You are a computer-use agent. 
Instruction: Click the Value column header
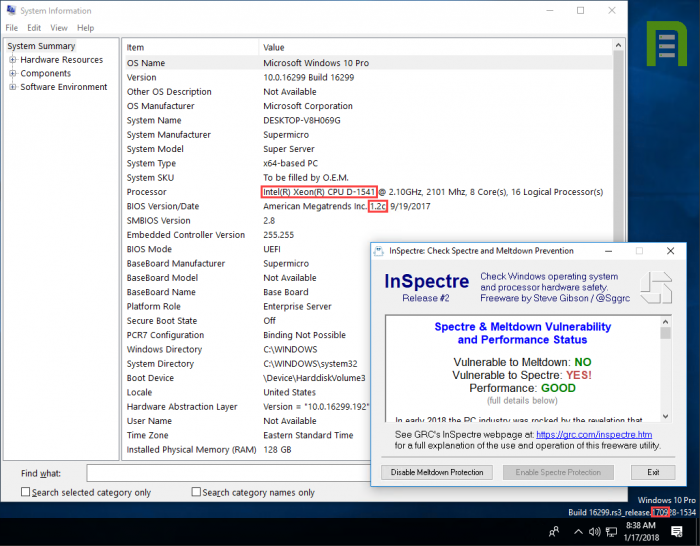click(x=435, y=47)
